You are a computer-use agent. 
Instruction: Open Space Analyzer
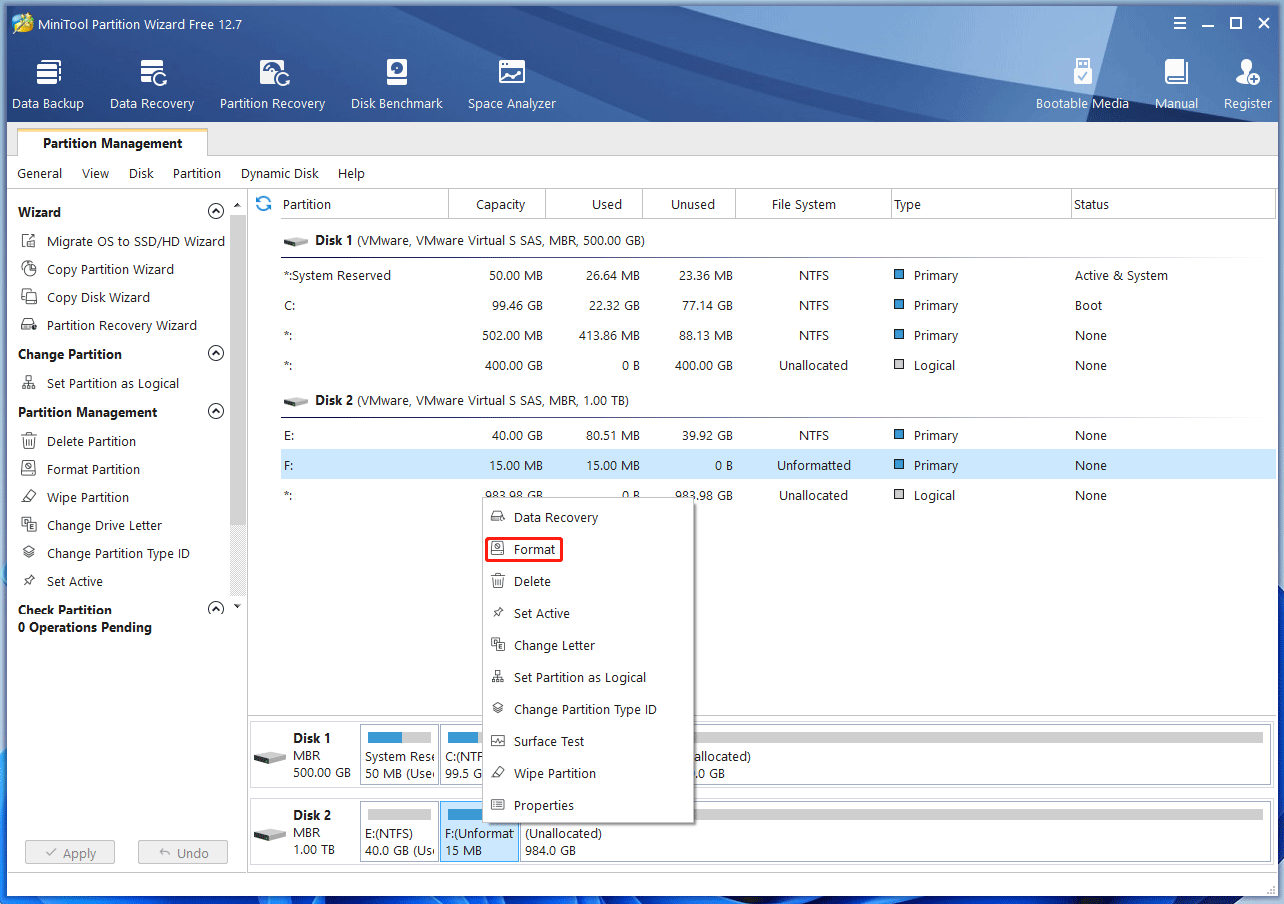512,84
